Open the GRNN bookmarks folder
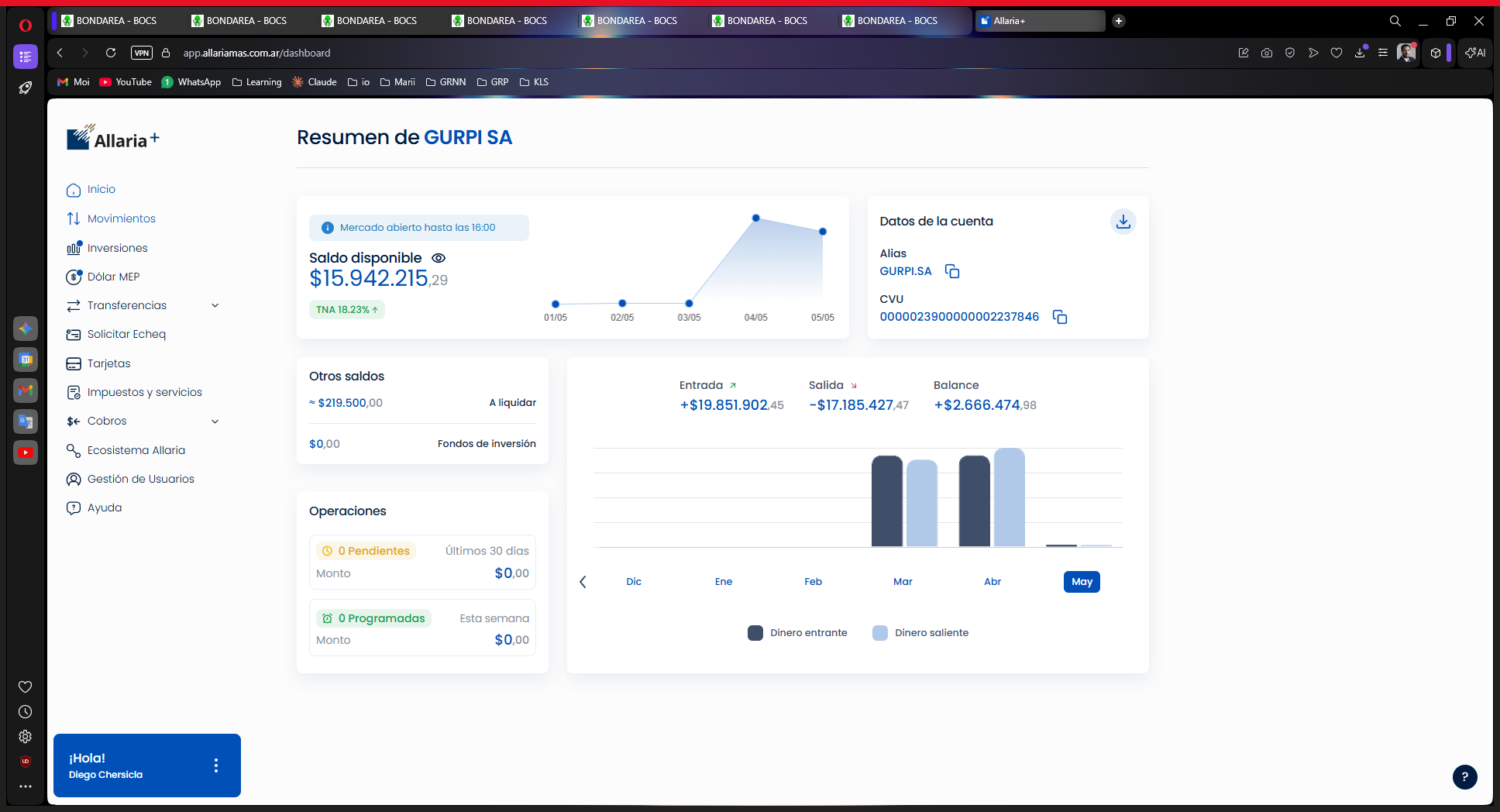Image resolution: width=1500 pixels, height=812 pixels. pos(446,82)
